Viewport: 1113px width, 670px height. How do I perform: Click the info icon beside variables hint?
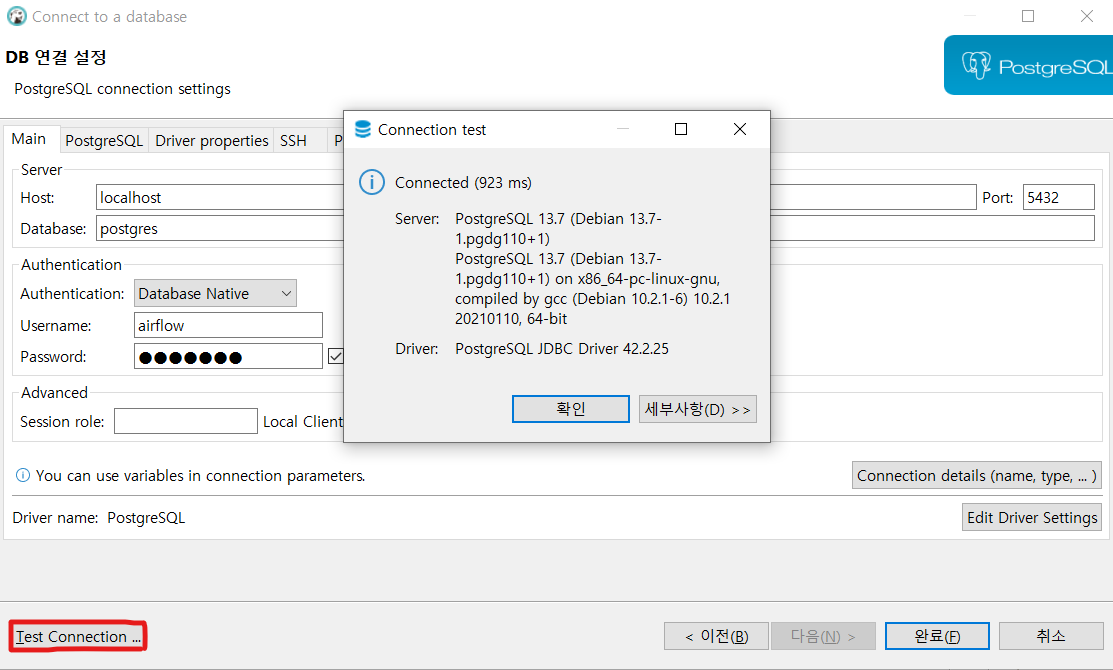click(x=23, y=476)
